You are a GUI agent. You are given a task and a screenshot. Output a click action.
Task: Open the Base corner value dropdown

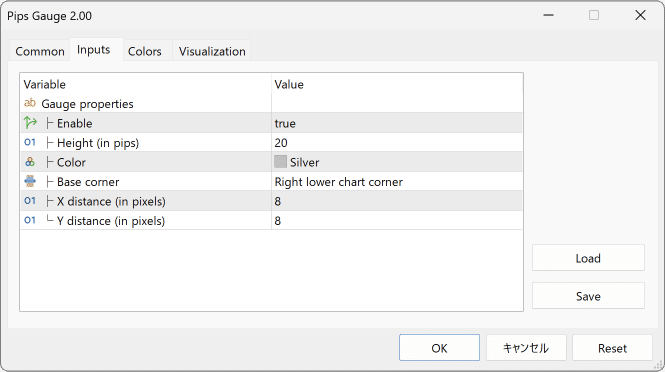click(x=397, y=182)
